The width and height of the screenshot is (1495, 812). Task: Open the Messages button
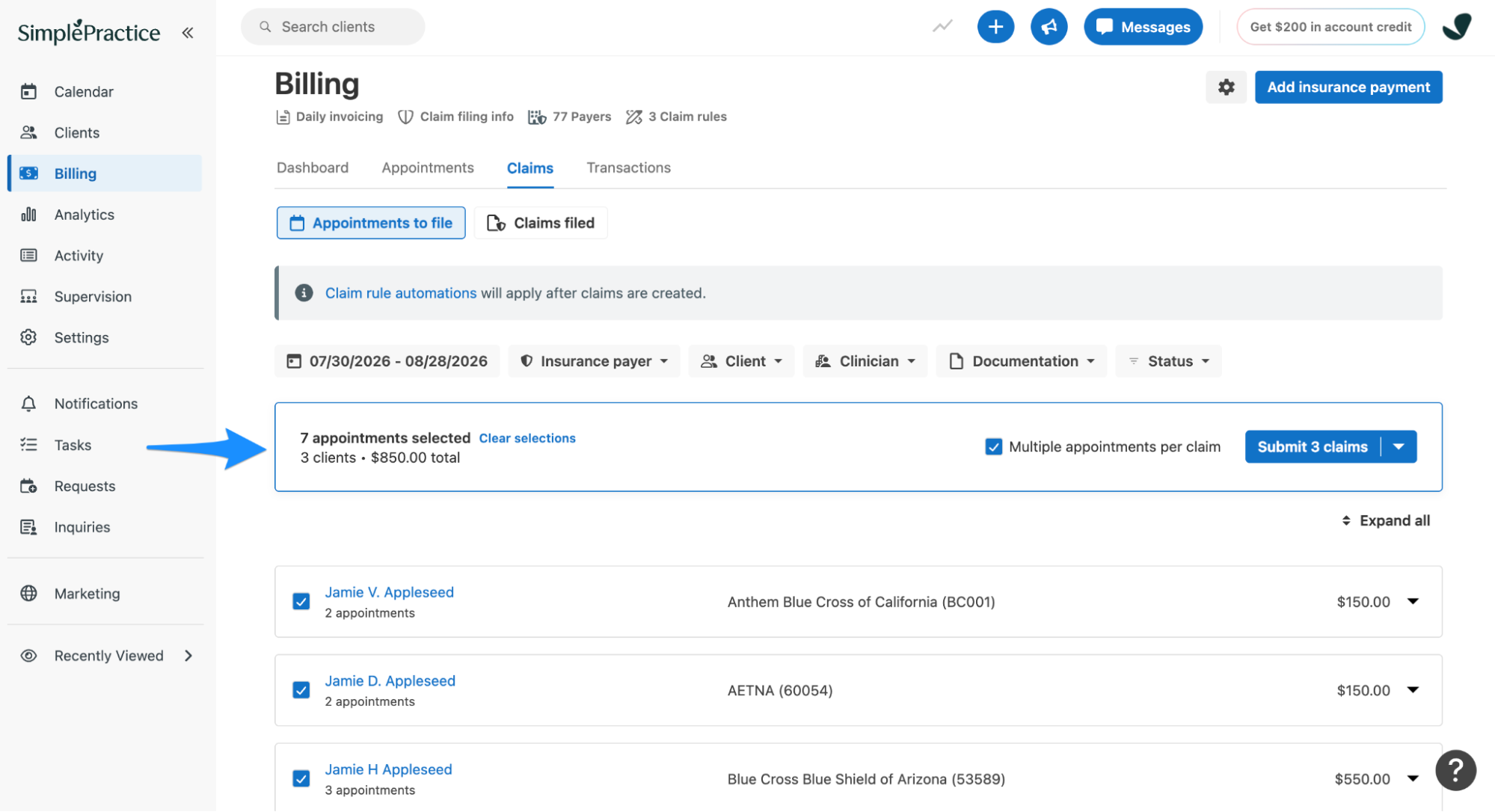point(1143,27)
